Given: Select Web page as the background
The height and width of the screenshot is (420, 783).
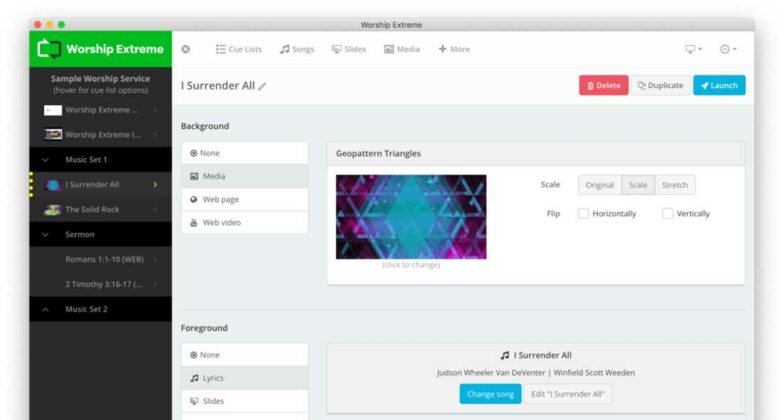Looking at the screenshot, I should pos(245,199).
